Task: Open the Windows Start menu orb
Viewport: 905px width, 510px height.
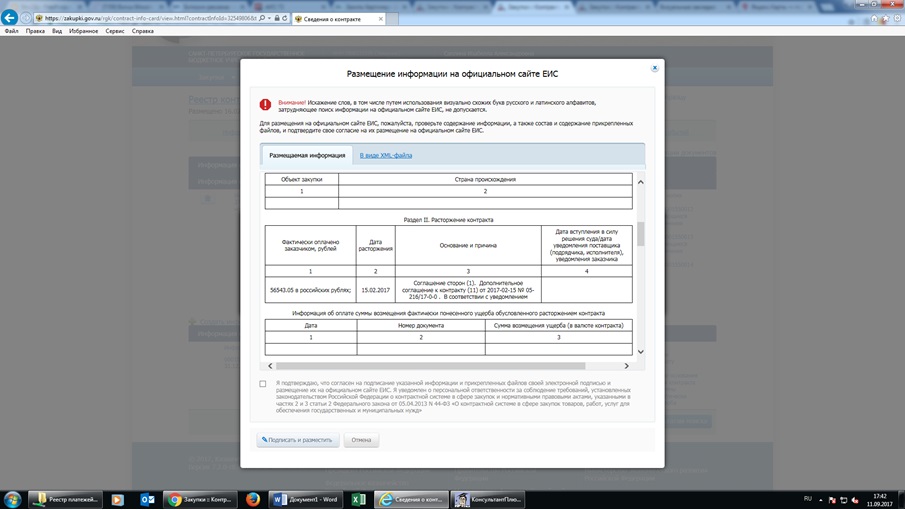Action: point(12,500)
